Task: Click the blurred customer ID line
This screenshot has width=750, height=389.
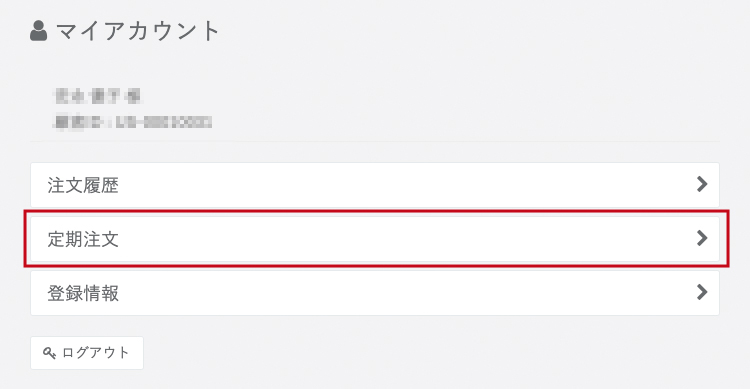Action: [133, 122]
